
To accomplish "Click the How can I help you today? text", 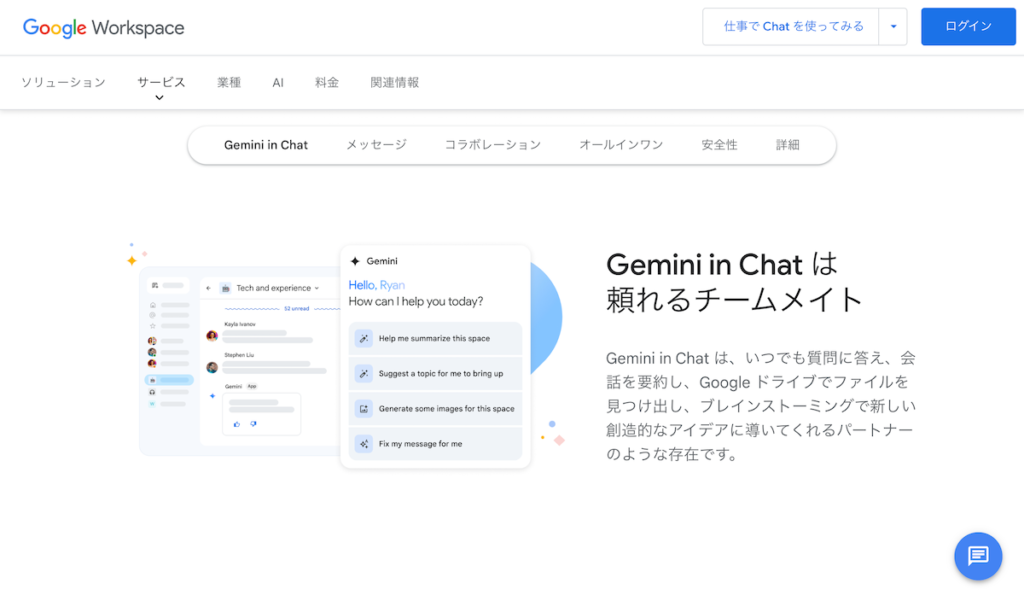I will [x=416, y=301].
